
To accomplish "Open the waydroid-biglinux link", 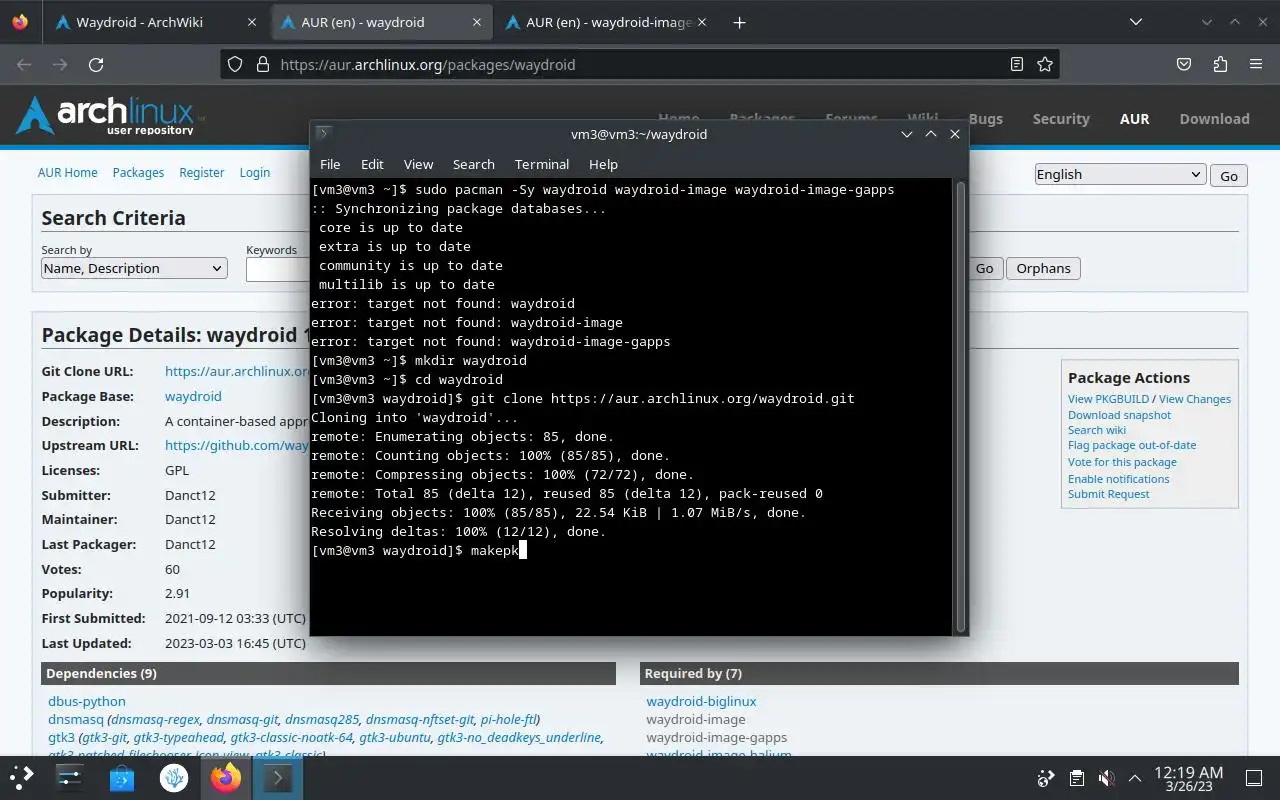I will 701,701.
